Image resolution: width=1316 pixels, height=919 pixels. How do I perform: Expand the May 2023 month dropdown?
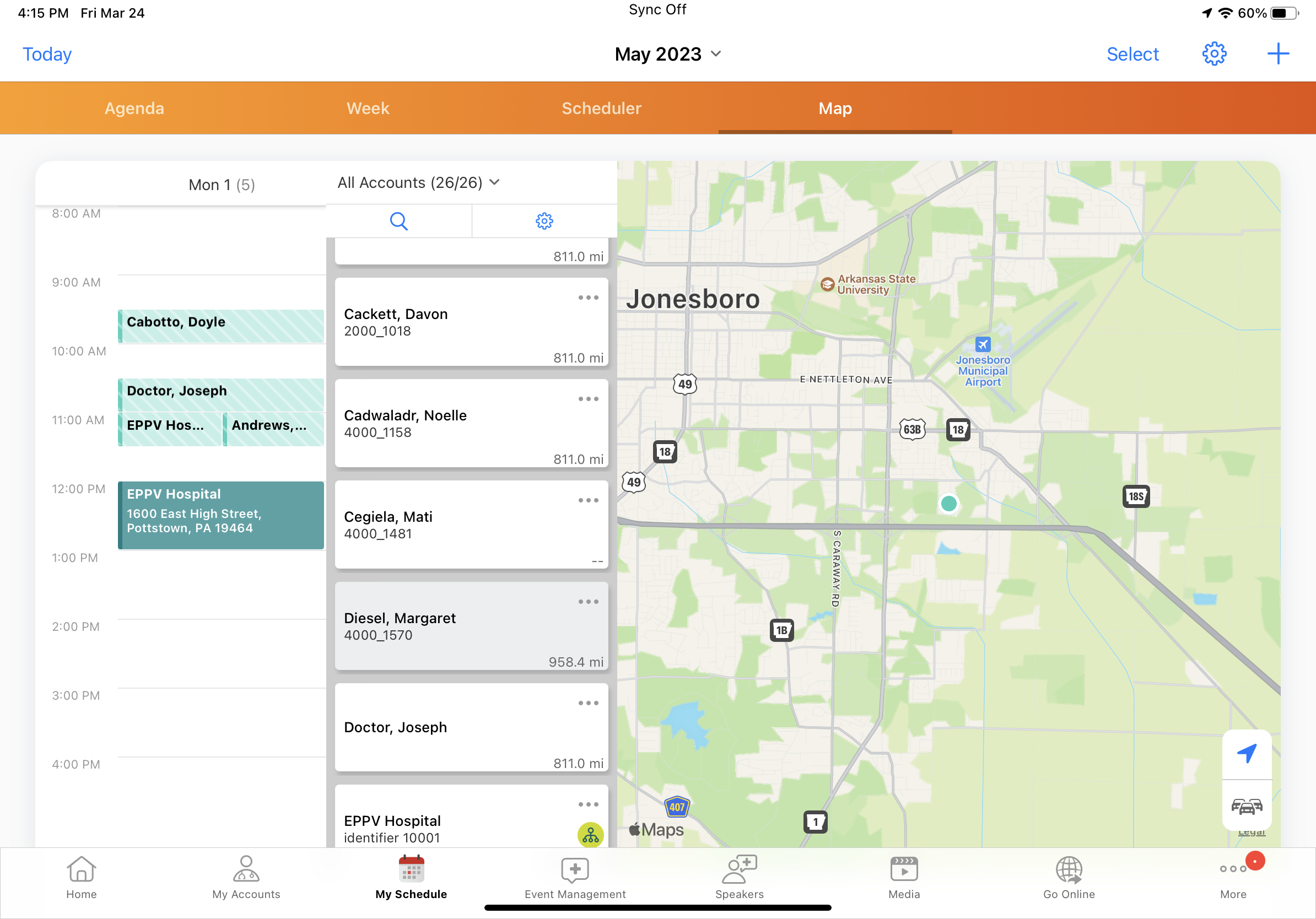pos(668,54)
